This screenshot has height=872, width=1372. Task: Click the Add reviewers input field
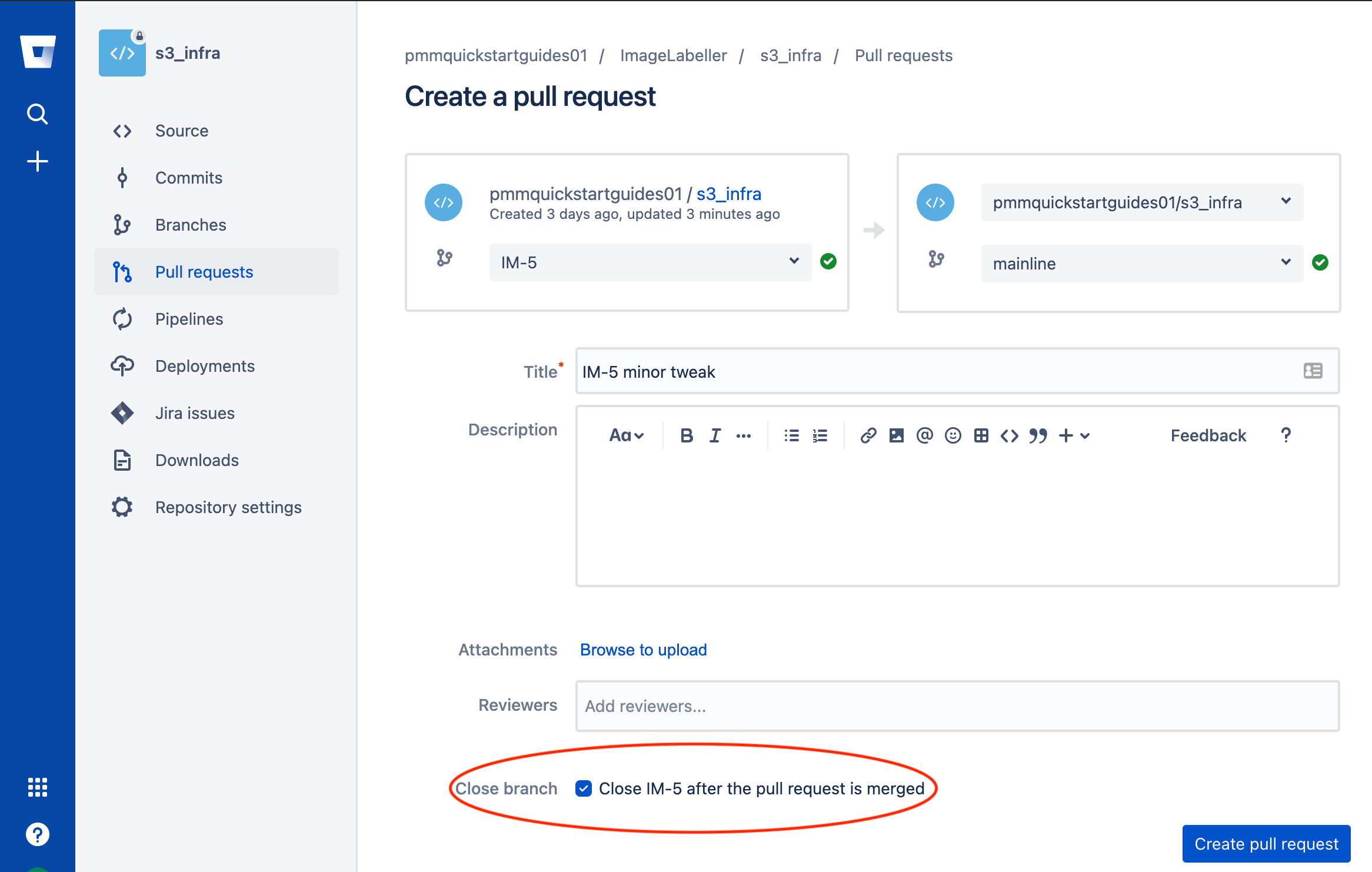[958, 705]
